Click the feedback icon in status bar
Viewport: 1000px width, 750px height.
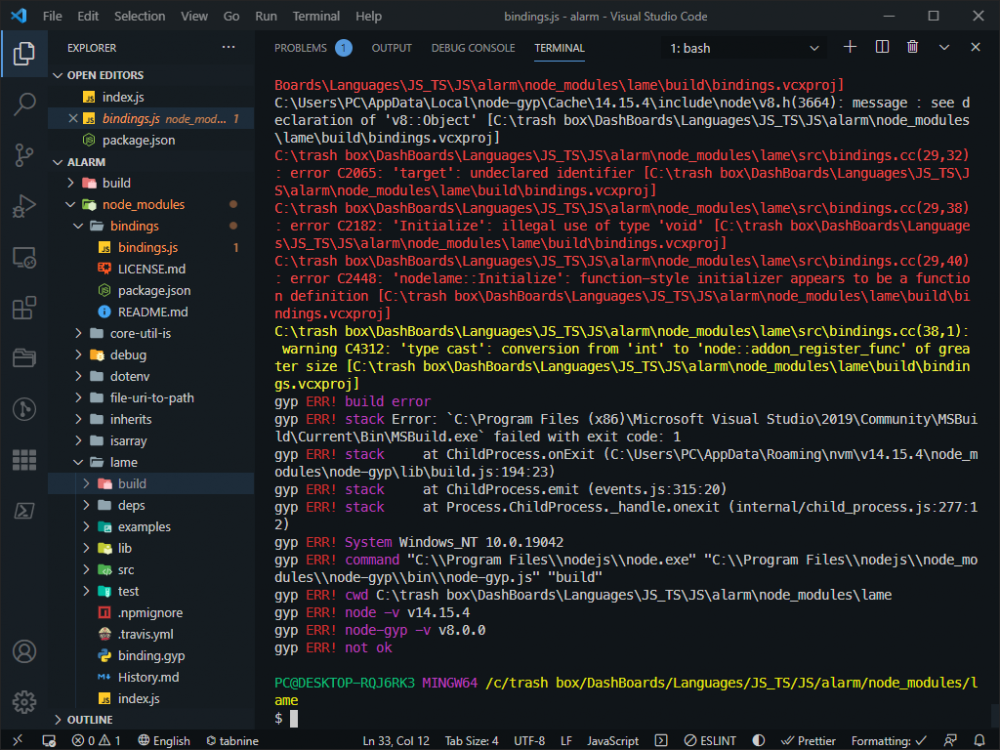(950, 740)
